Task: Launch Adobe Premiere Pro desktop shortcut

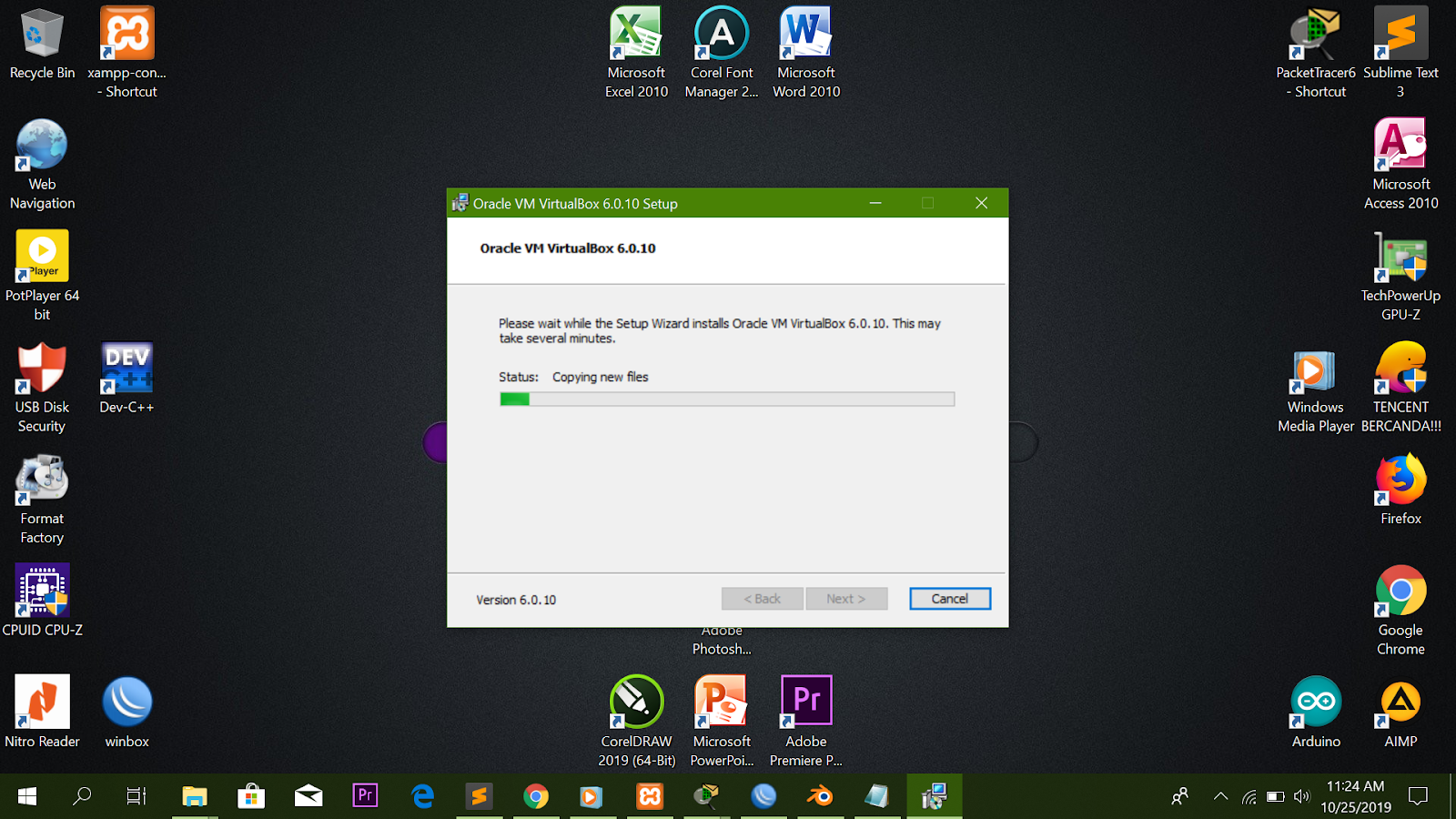Action: [806, 722]
